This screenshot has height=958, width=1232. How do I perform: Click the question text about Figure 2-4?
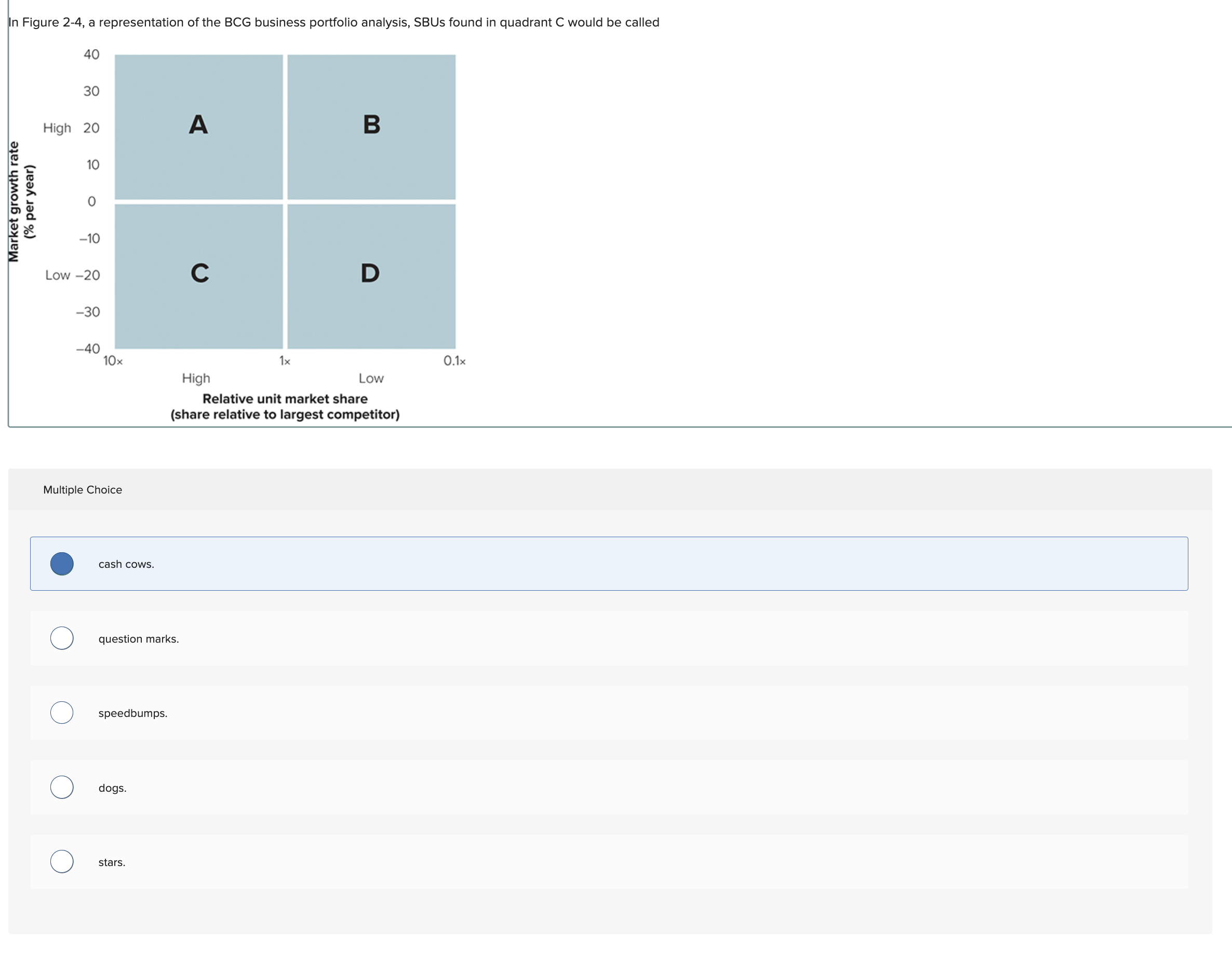click(333, 22)
